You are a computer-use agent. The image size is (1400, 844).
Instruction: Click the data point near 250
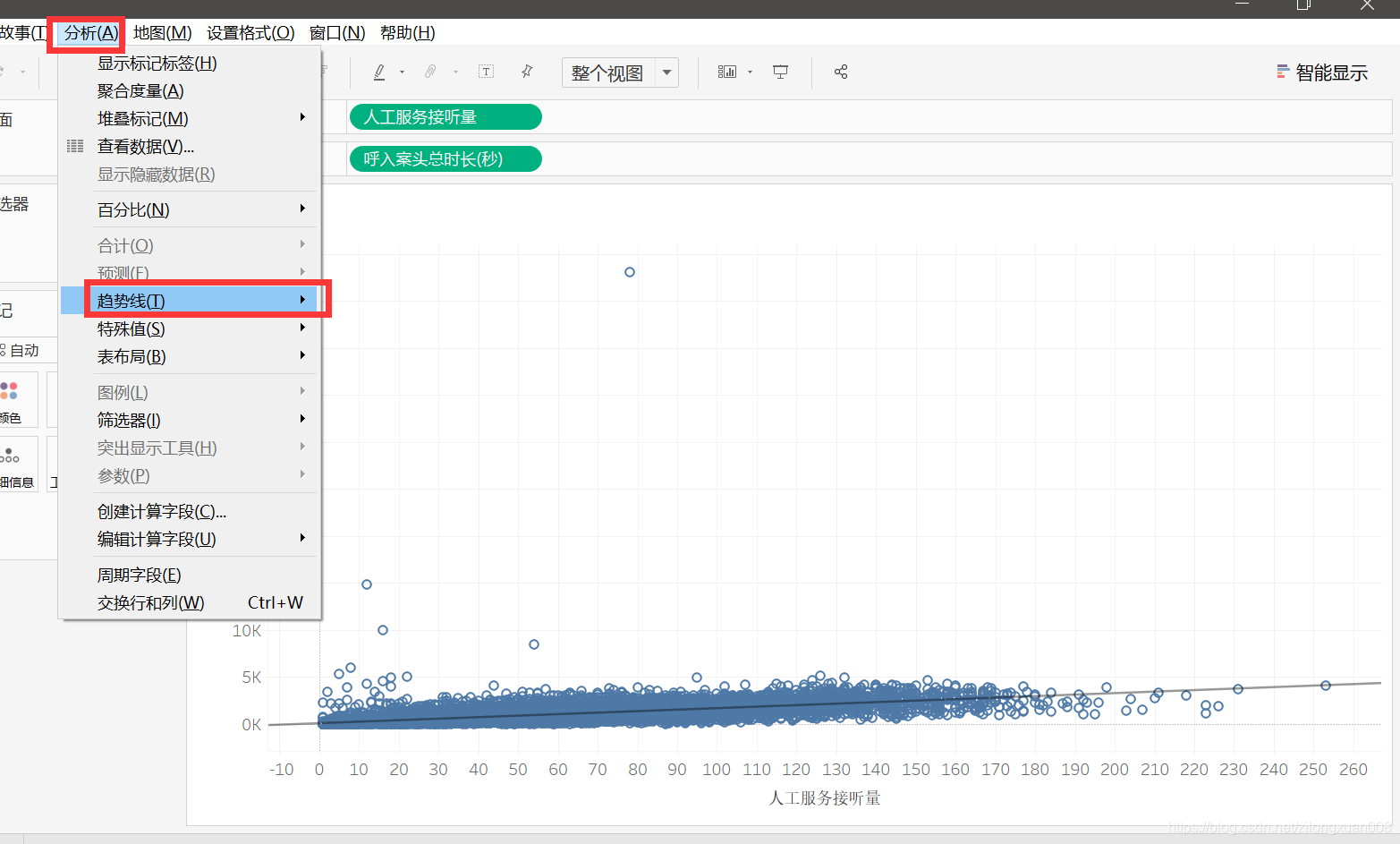click(1326, 686)
